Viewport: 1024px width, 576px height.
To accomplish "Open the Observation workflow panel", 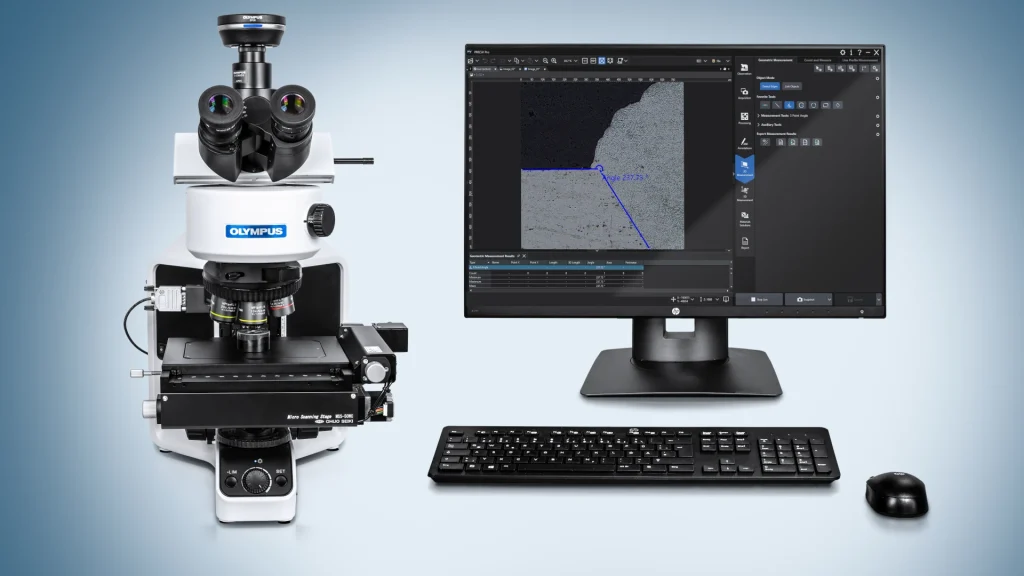I will (x=744, y=69).
